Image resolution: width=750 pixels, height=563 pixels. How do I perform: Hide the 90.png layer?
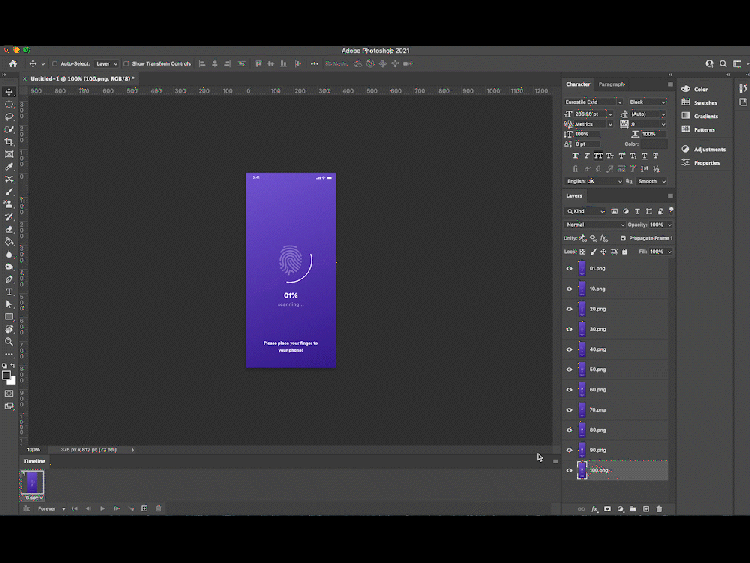(569, 450)
